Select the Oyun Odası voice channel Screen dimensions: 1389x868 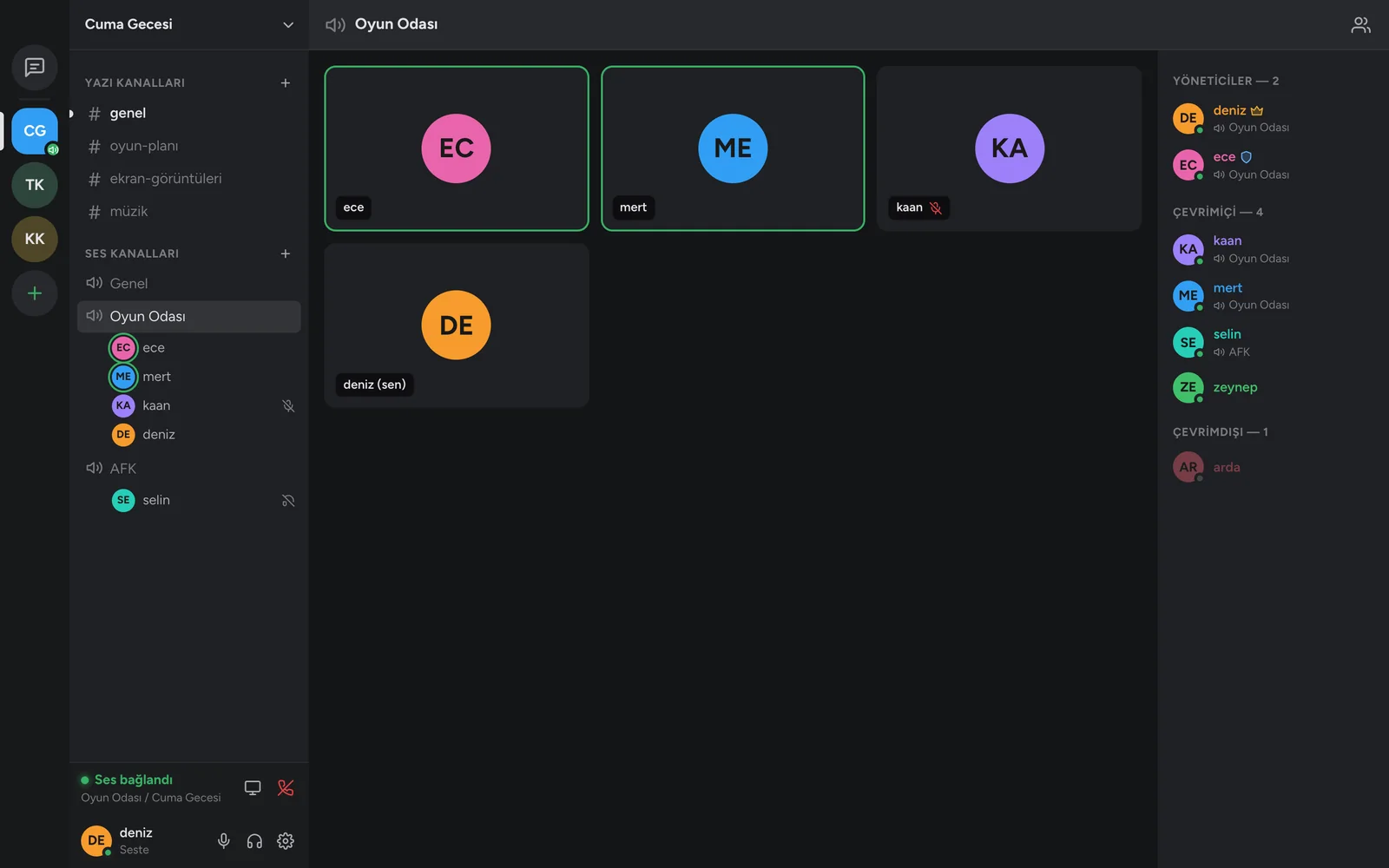[x=189, y=316]
